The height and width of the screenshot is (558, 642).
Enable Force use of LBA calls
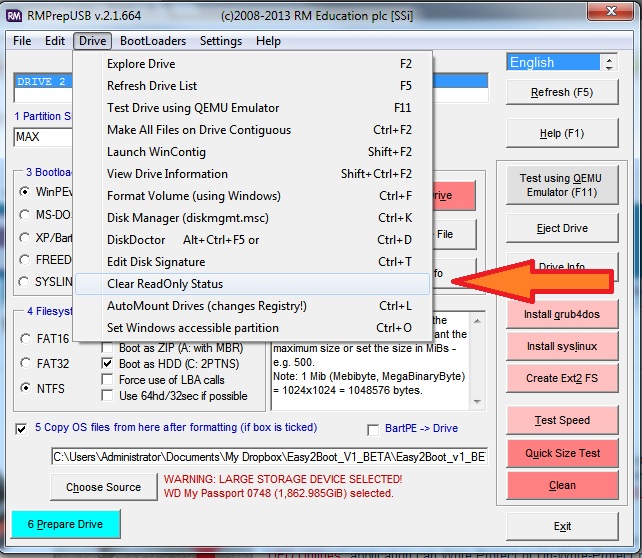click(x=107, y=380)
